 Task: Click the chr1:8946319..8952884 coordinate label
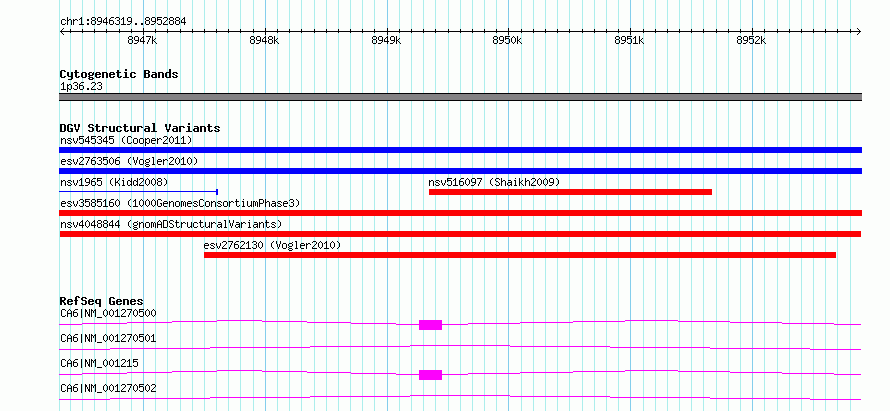coord(123,22)
